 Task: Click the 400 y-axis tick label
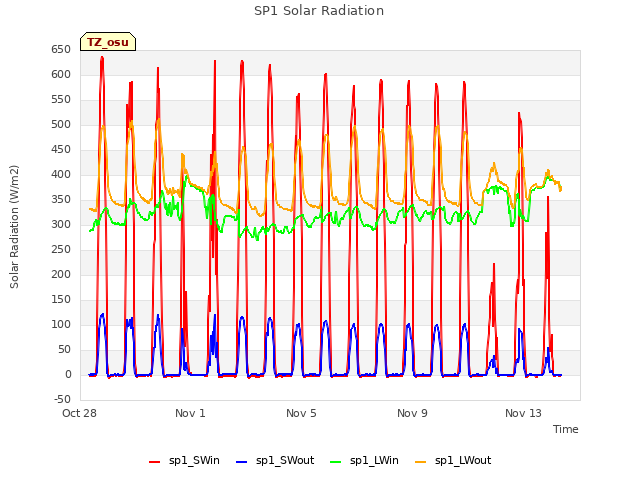click(x=61, y=174)
